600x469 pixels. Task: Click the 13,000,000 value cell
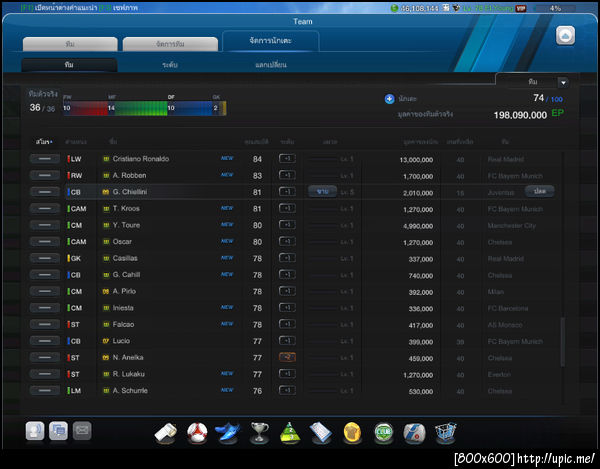click(416, 160)
